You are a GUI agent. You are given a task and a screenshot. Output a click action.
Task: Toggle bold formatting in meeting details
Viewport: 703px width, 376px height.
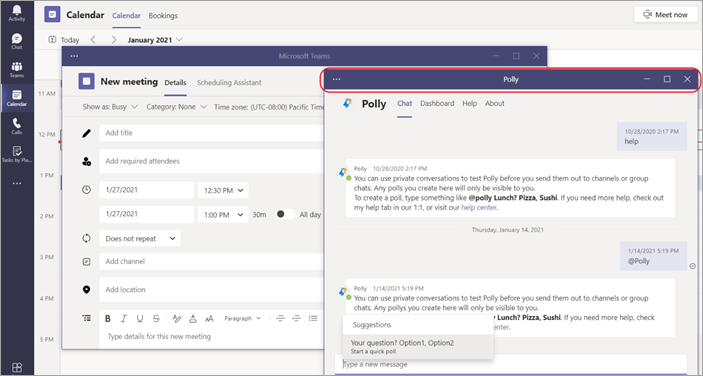[108, 318]
